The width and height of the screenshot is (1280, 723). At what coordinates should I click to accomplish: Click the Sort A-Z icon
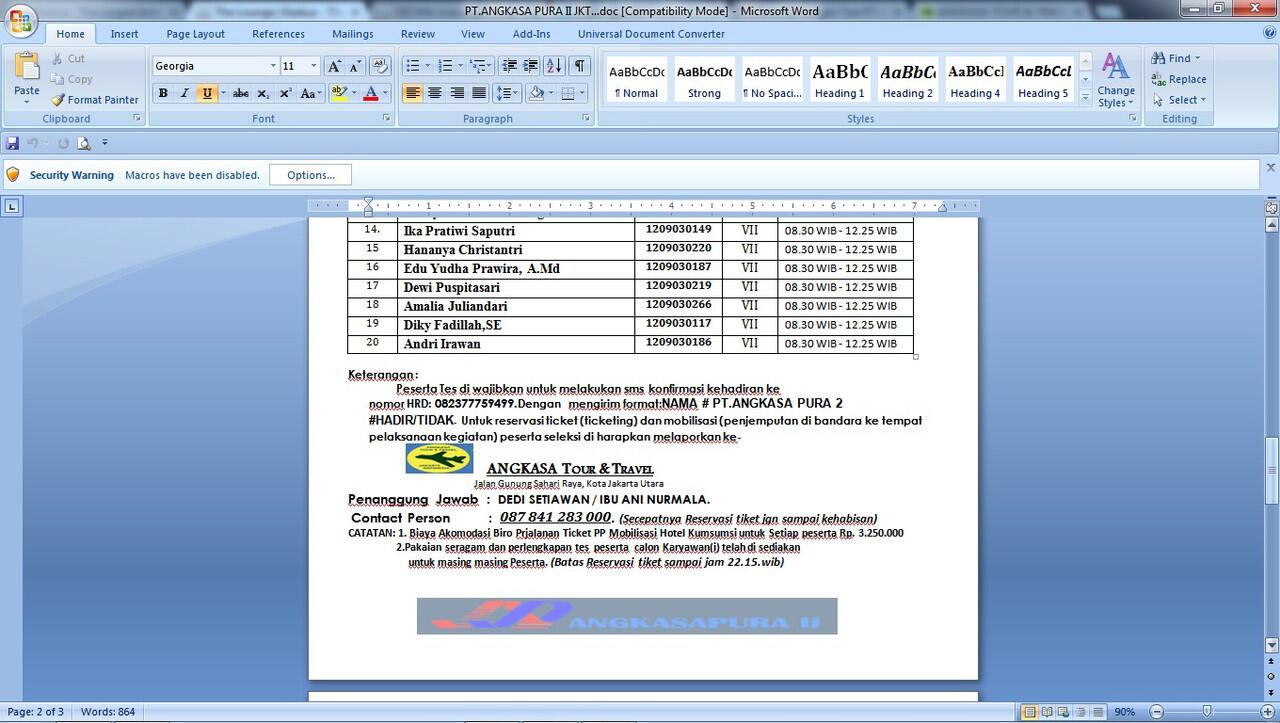555,66
